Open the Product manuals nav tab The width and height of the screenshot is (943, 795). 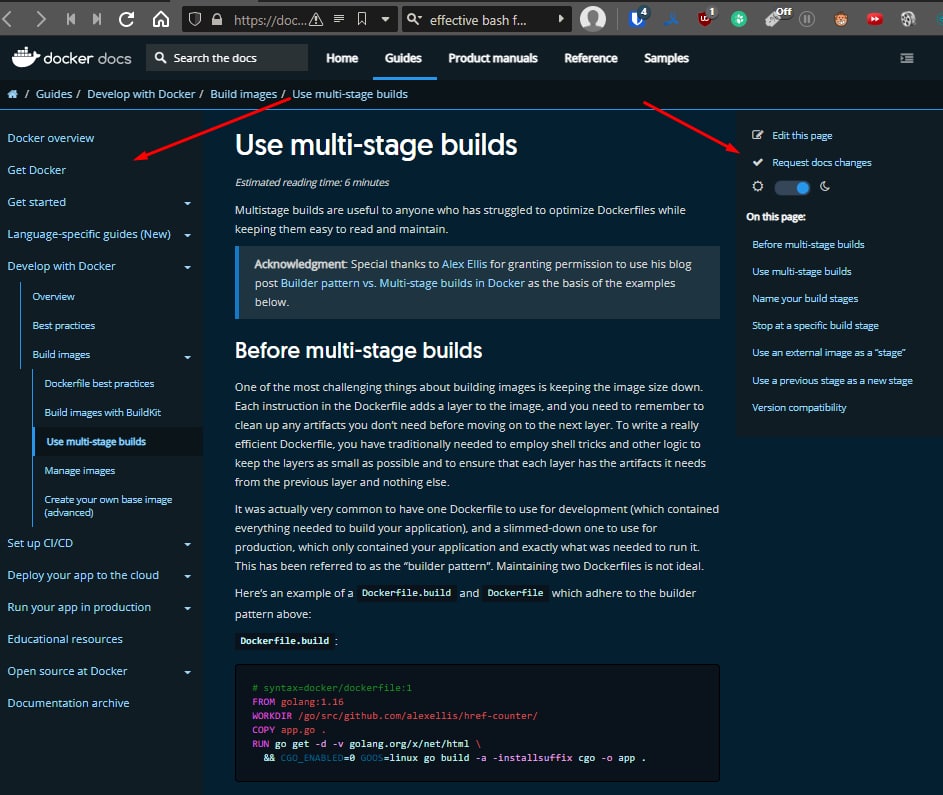click(x=493, y=58)
